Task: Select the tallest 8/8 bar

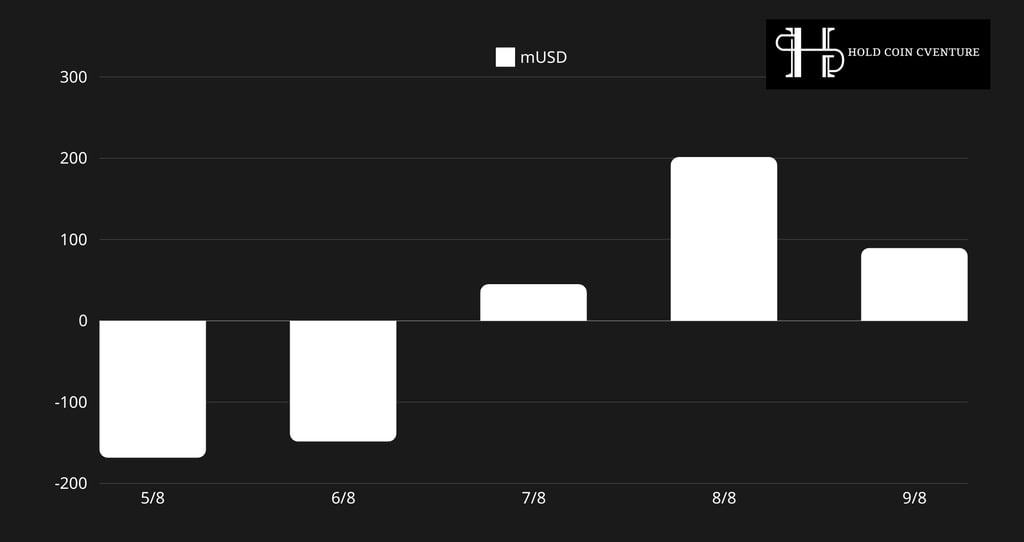Action: coord(724,239)
